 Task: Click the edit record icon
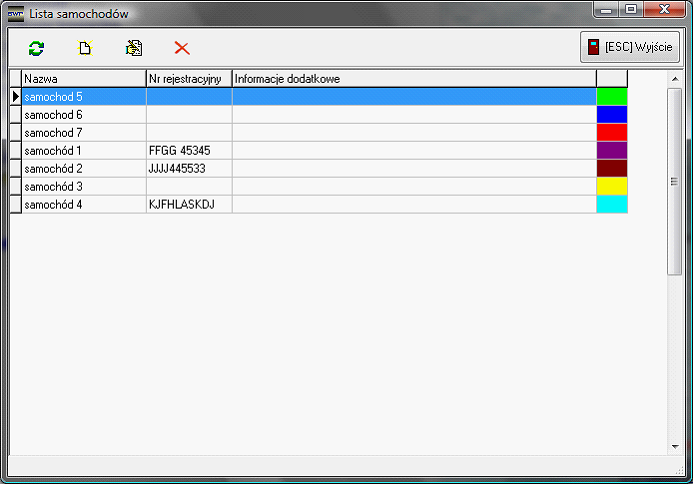(133, 48)
